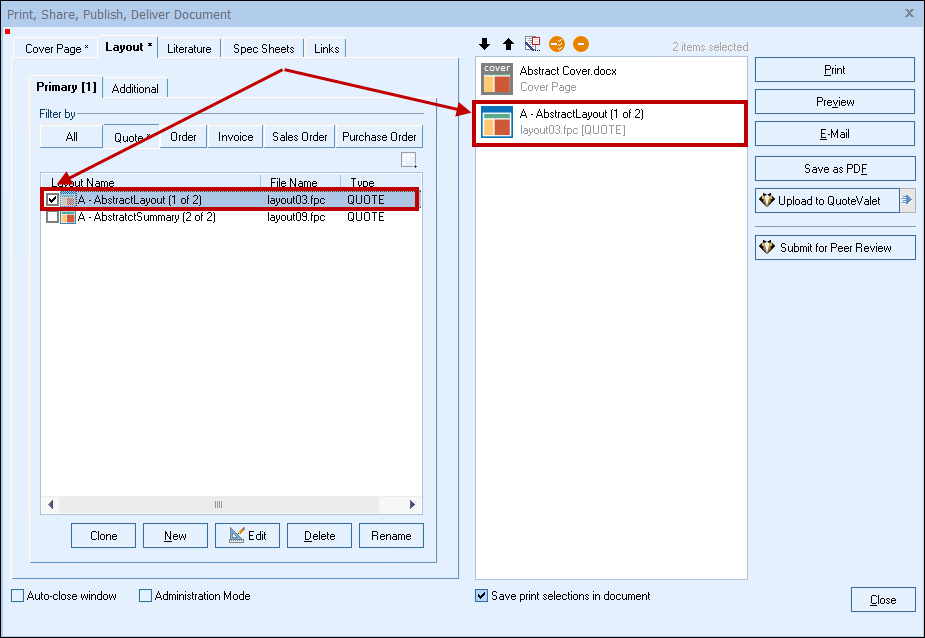Image resolution: width=925 pixels, height=638 pixels.
Task: Enable the Auto-close window checkbox
Action: tap(18, 596)
